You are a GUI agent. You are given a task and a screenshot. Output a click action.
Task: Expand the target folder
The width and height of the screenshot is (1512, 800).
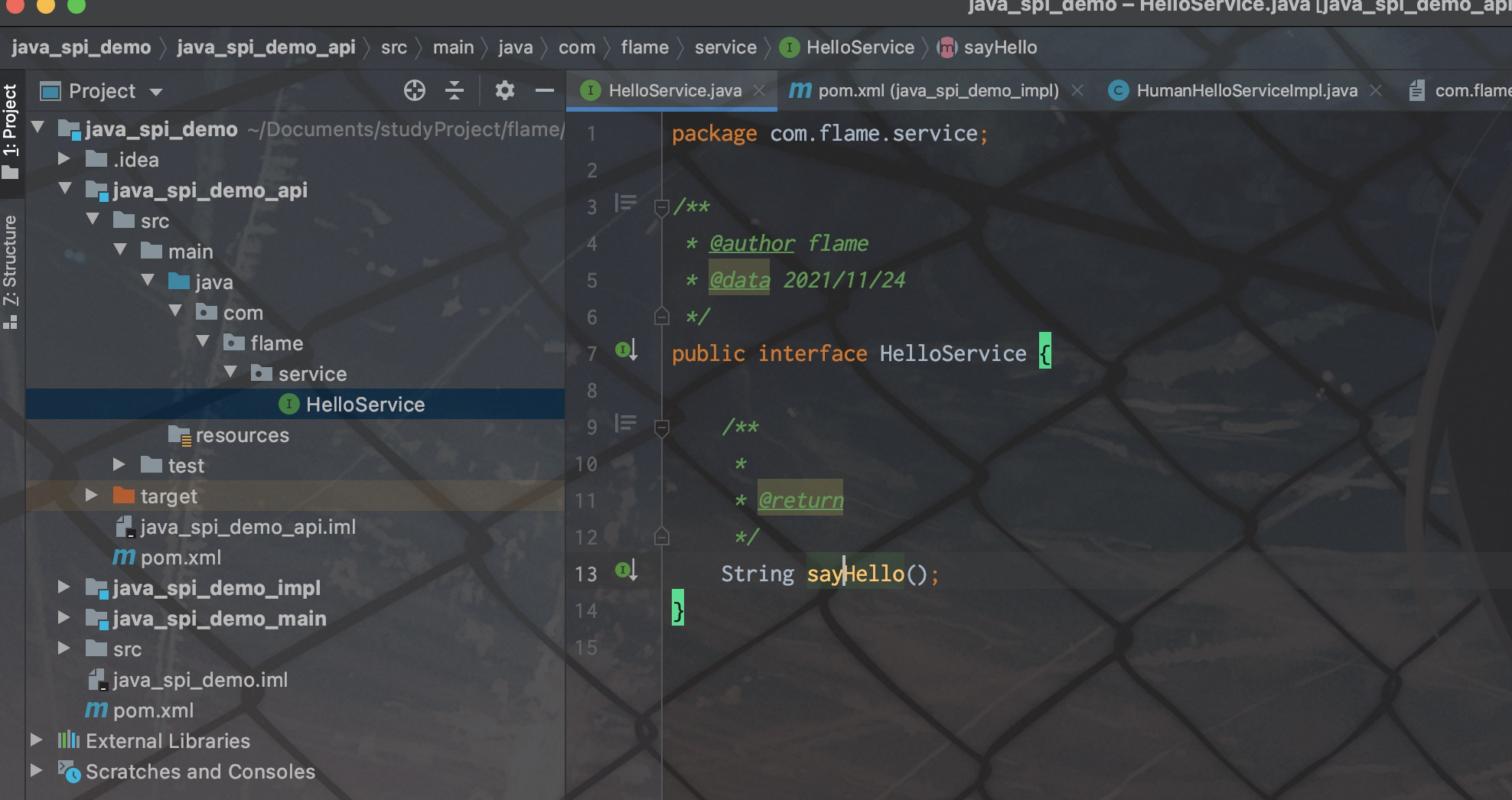coord(91,496)
